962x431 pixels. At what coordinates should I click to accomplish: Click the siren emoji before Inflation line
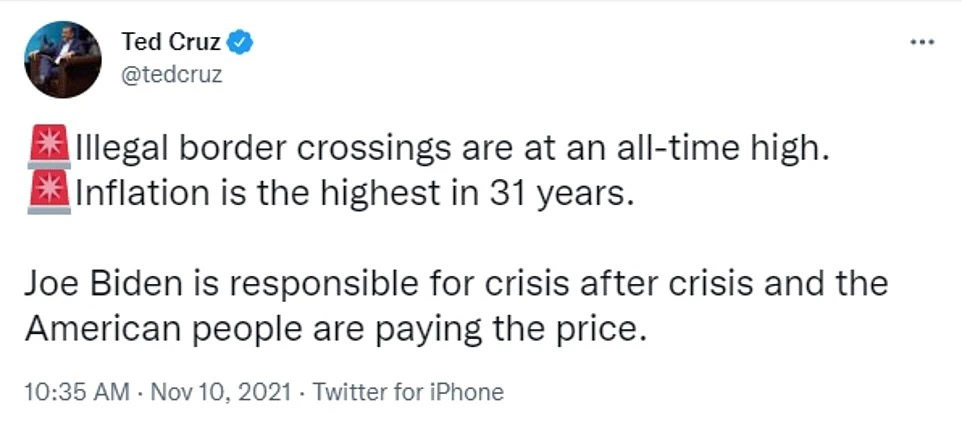click(49, 195)
